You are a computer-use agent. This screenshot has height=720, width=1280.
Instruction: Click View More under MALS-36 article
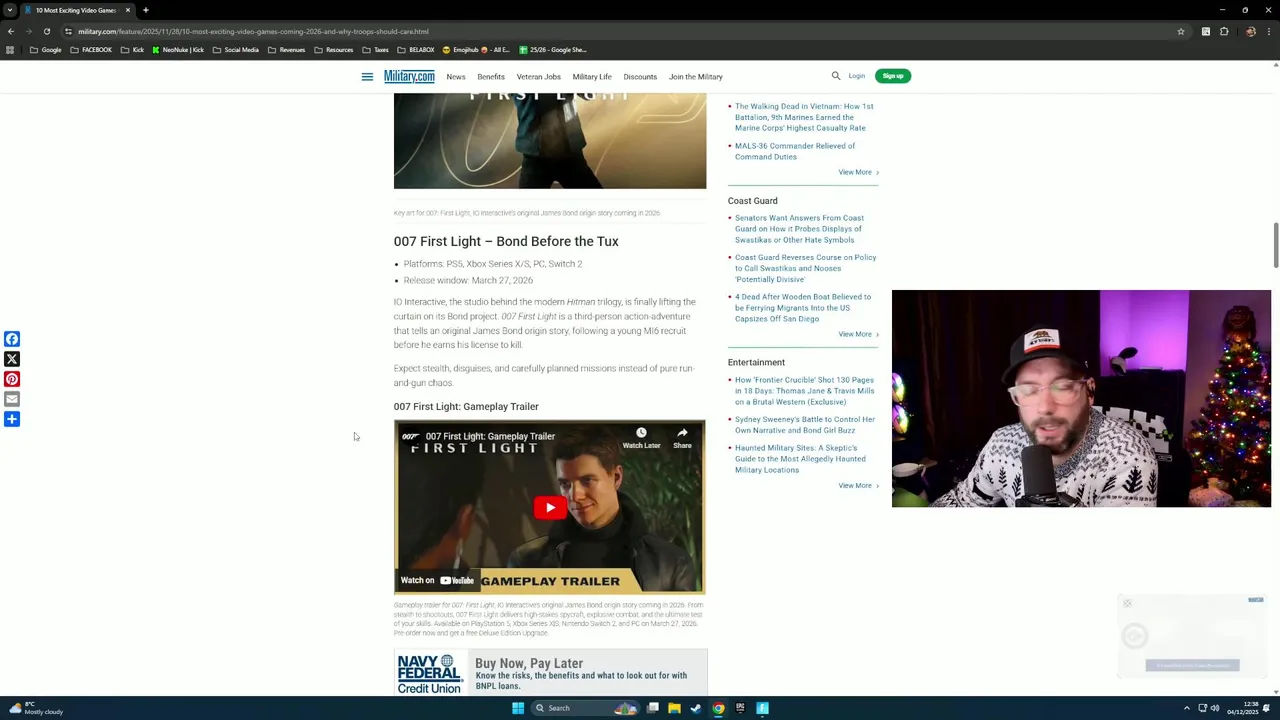pyautogui.click(x=858, y=172)
